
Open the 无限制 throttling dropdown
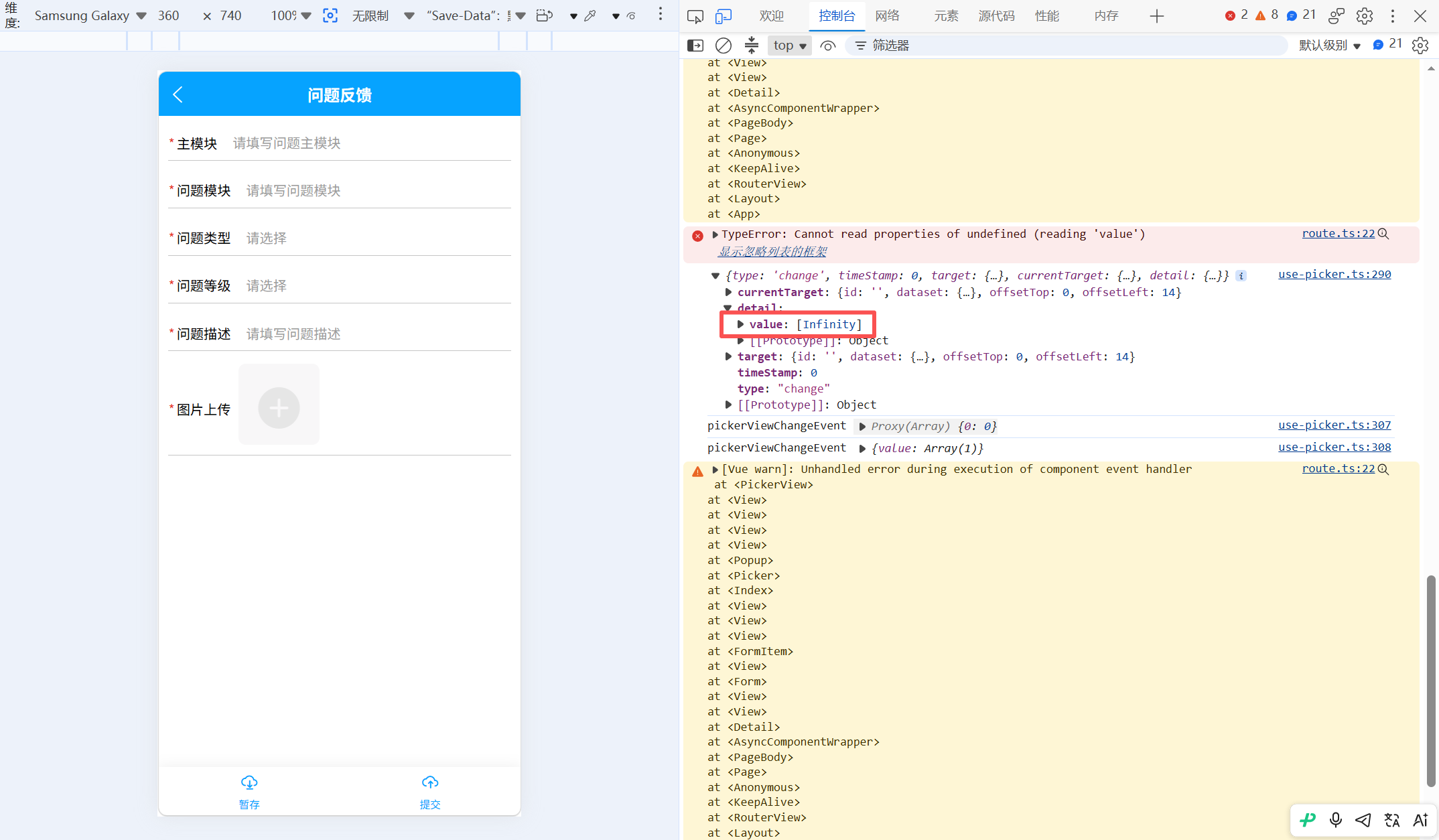[x=383, y=15]
